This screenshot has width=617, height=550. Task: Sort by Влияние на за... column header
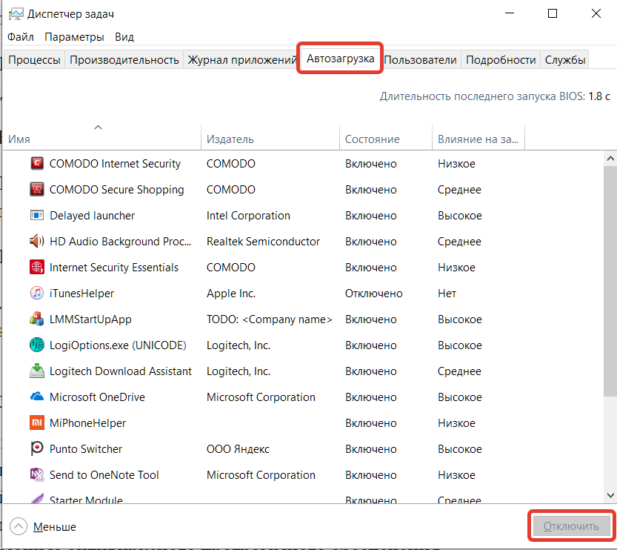pos(478,137)
